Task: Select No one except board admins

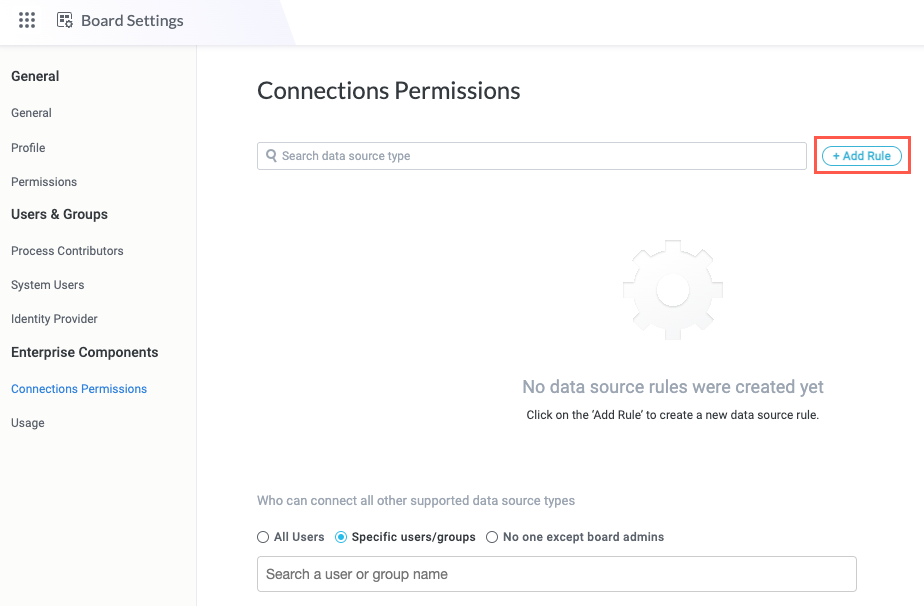Action: click(492, 537)
